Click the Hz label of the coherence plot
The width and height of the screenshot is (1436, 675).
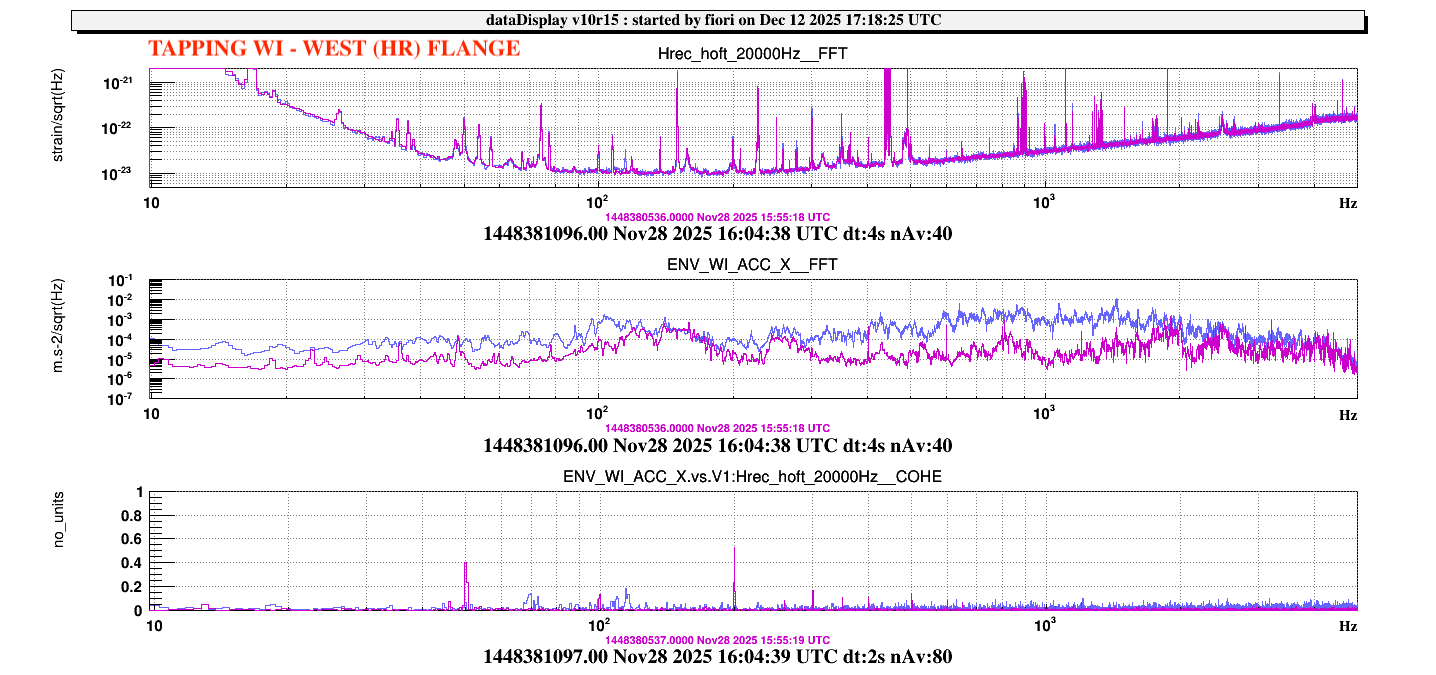click(1347, 625)
